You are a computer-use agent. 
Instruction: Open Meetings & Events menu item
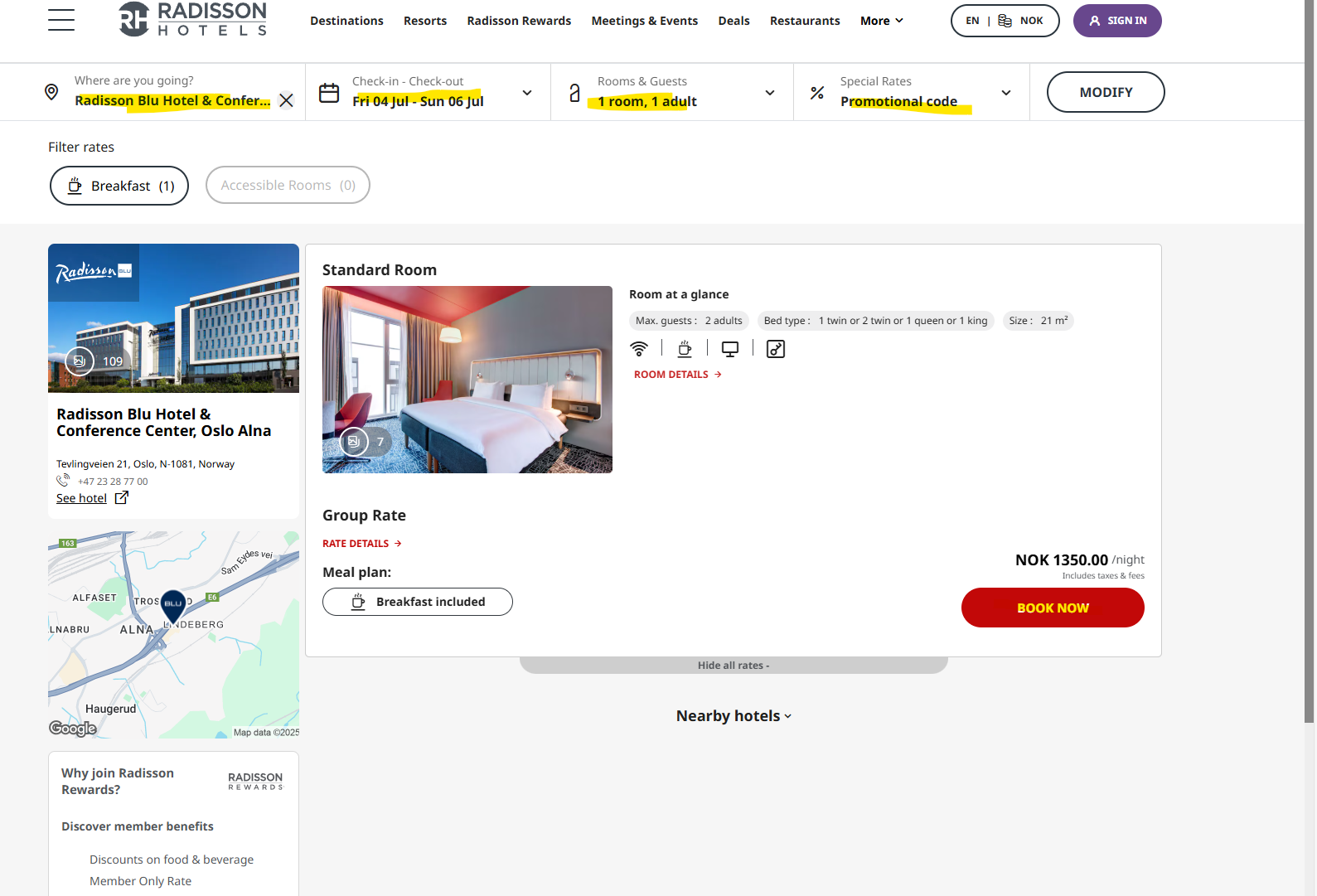pyautogui.click(x=645, y=21)
